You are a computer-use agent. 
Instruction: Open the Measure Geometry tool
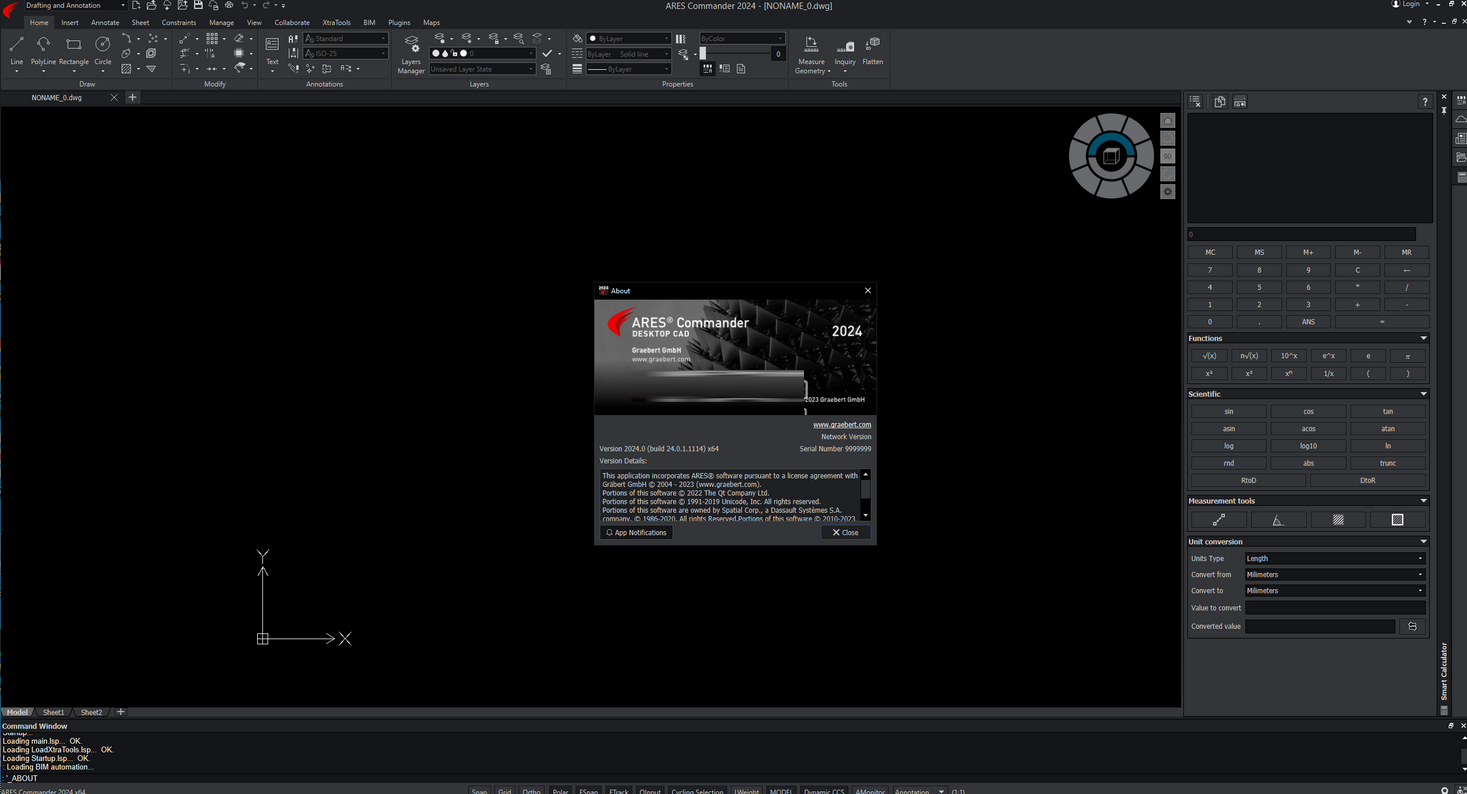click(x=811, y=55)
